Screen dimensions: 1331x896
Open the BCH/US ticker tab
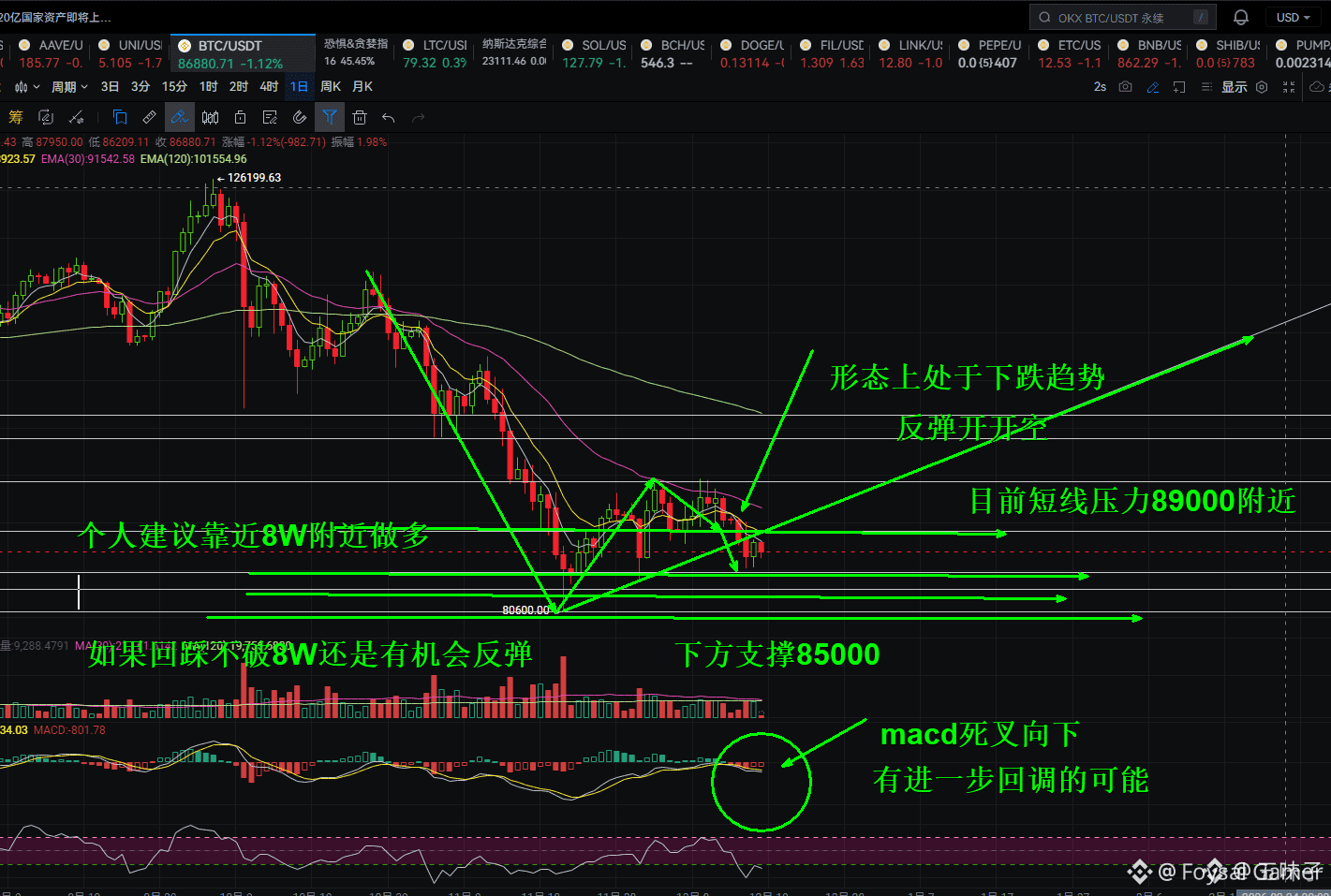point(673,53)
